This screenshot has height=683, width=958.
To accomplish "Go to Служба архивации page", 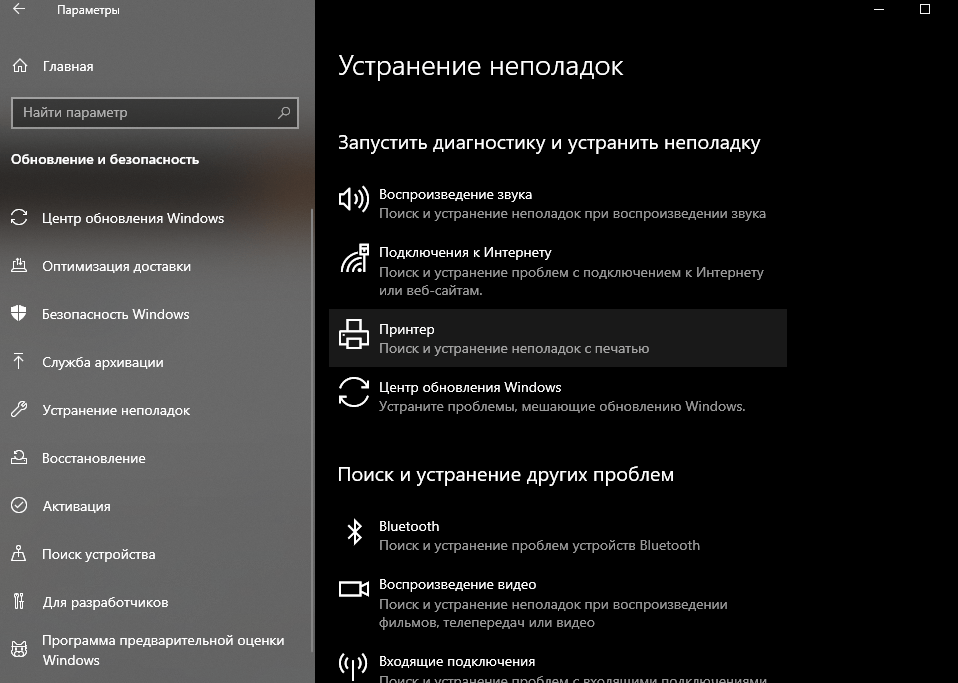I will (x=102, y=362).
